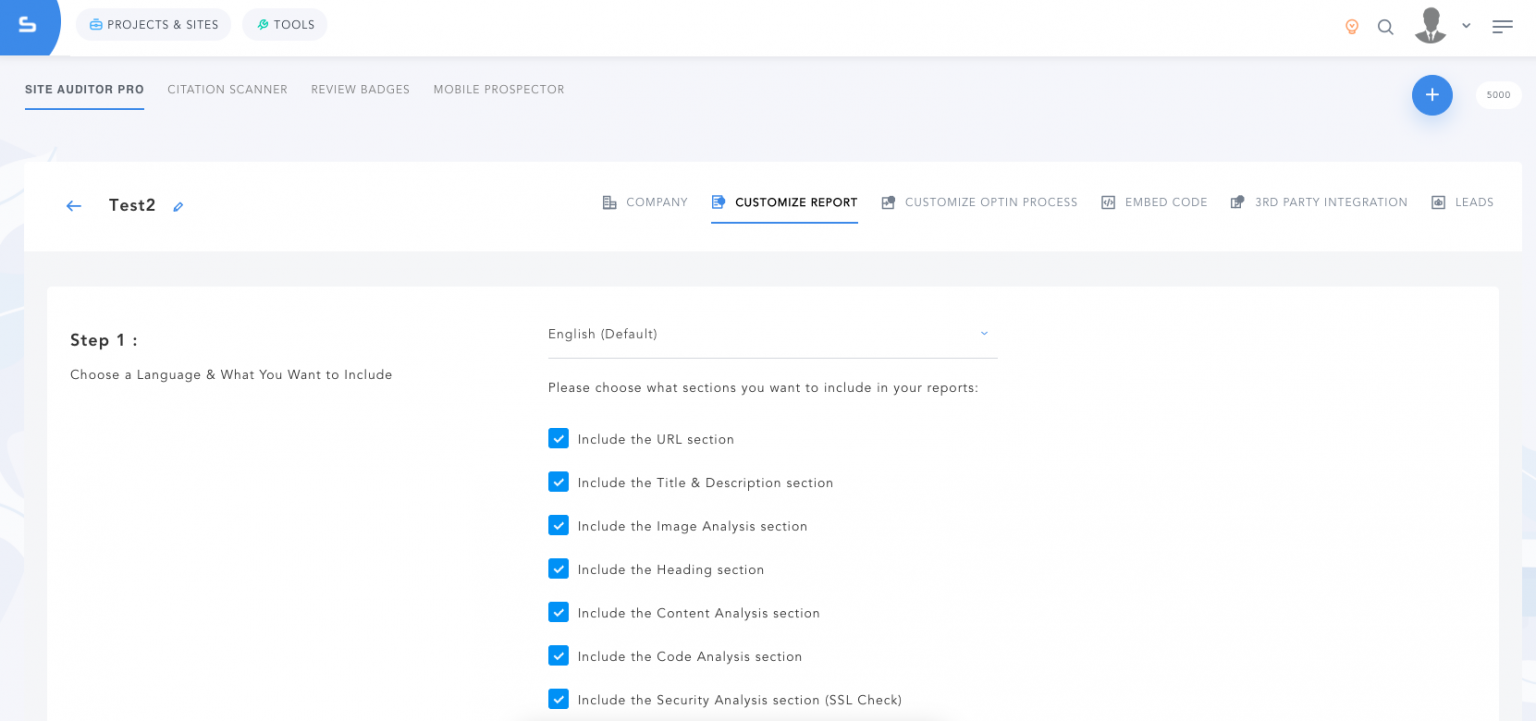
Task: Uncheck Include the Security Analysis section
Action: [558, 699]
